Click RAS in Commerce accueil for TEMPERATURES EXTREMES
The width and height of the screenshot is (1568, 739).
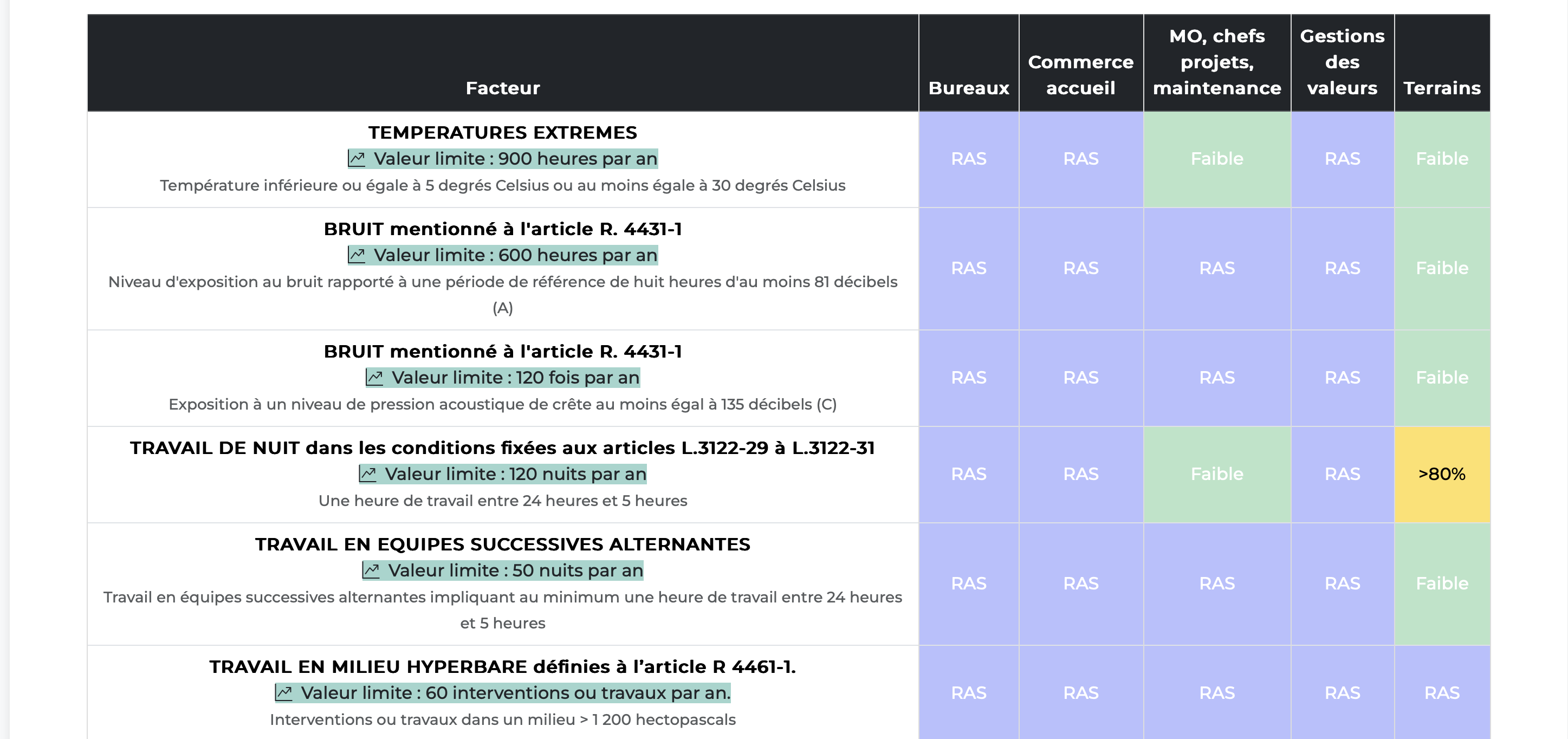tap(1080, 159)
